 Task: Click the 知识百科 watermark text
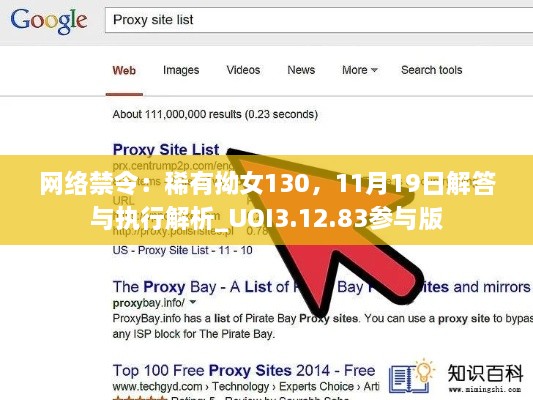[x=485, y=373]
